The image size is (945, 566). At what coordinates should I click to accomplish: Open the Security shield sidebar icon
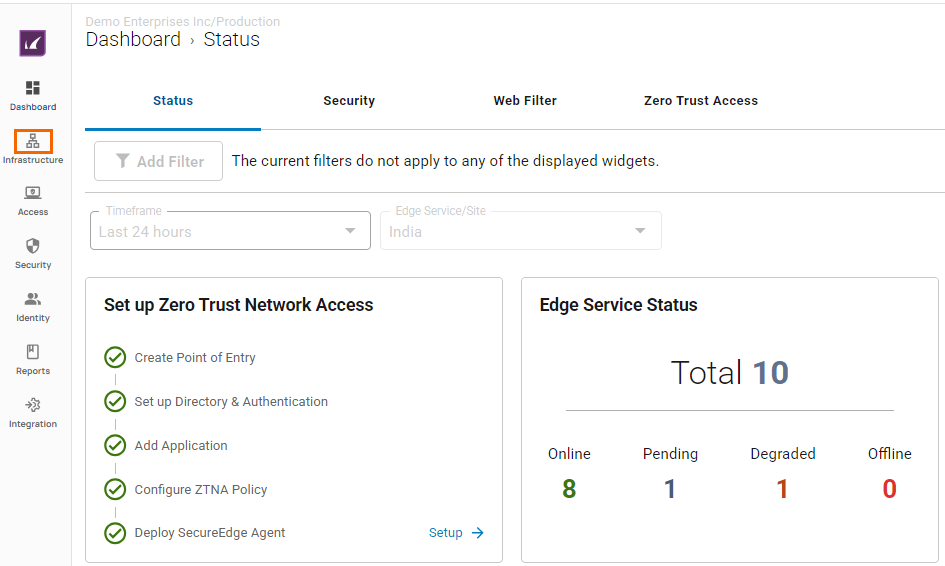pyautogui.click(x=33, y=247)
